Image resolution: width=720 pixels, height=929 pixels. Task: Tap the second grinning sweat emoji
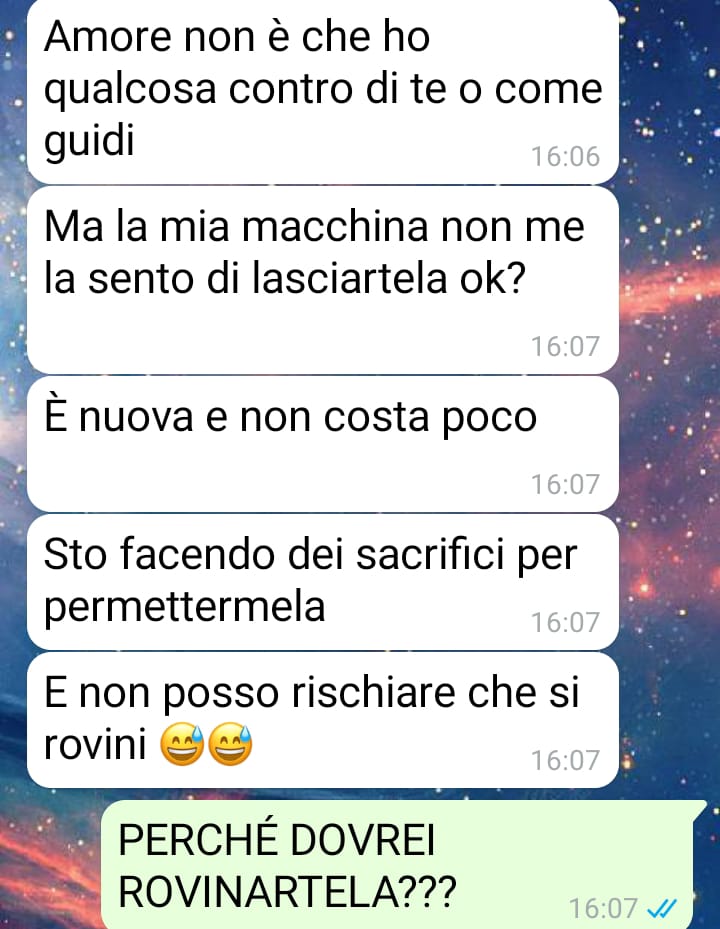coord(231,744)
